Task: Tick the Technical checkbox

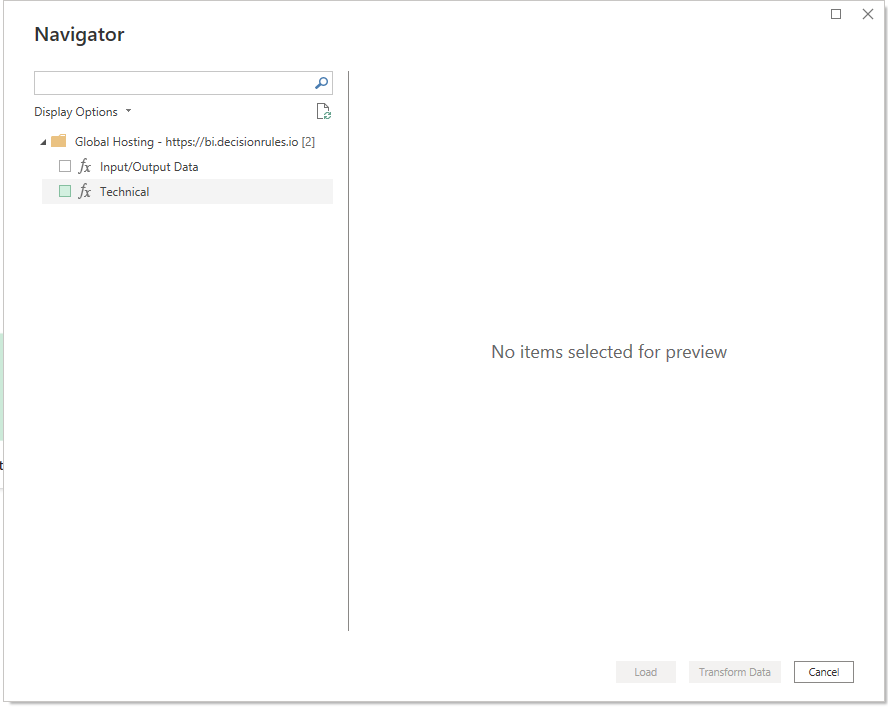Action: coord(65,192)
